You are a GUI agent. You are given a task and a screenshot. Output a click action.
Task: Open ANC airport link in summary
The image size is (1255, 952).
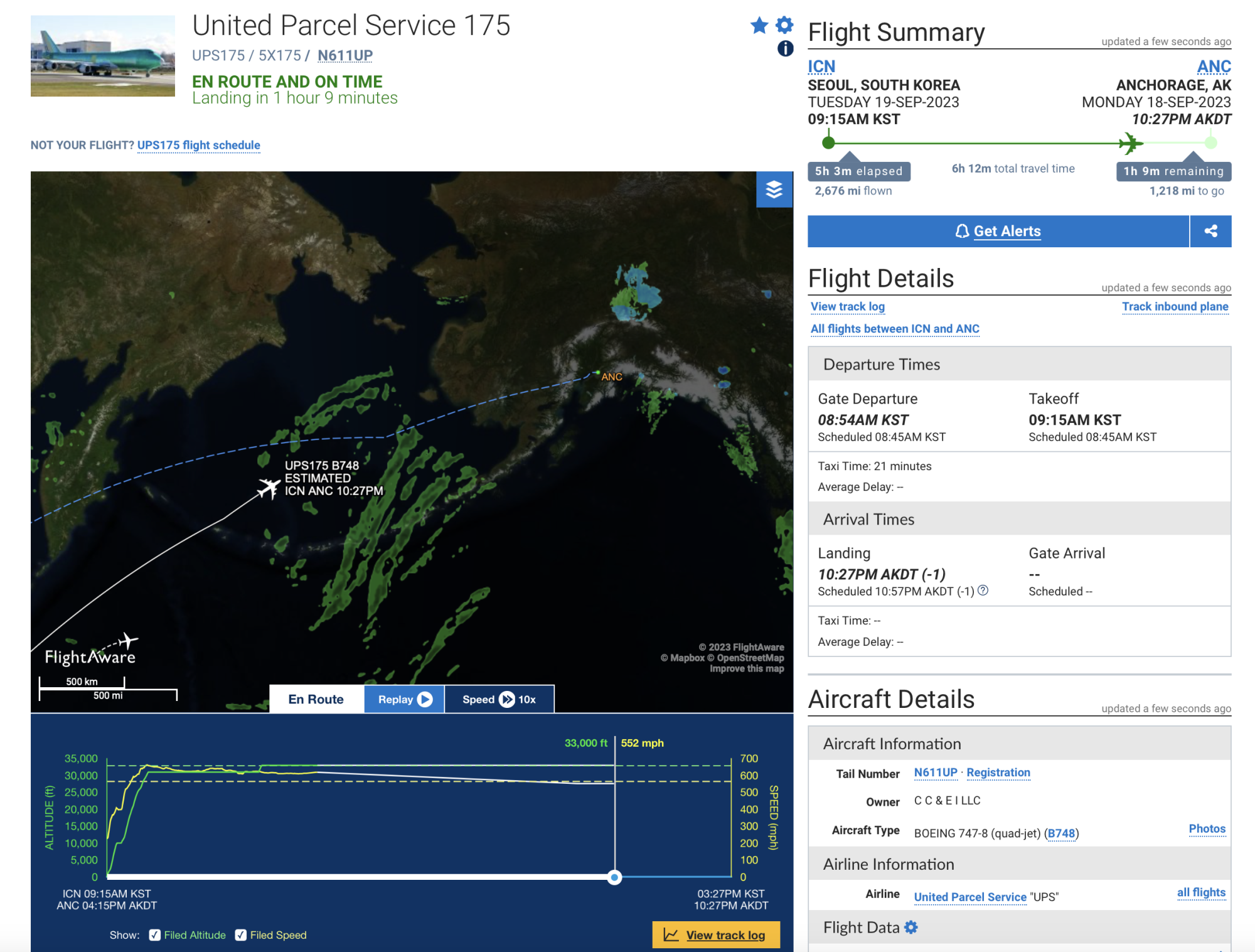tap(1214, 66)
